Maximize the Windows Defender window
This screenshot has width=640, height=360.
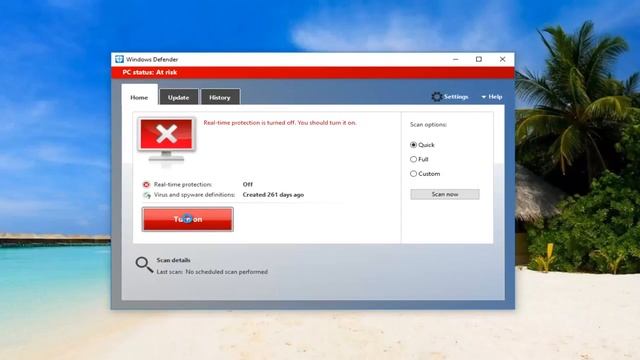(x=479, y=59)
